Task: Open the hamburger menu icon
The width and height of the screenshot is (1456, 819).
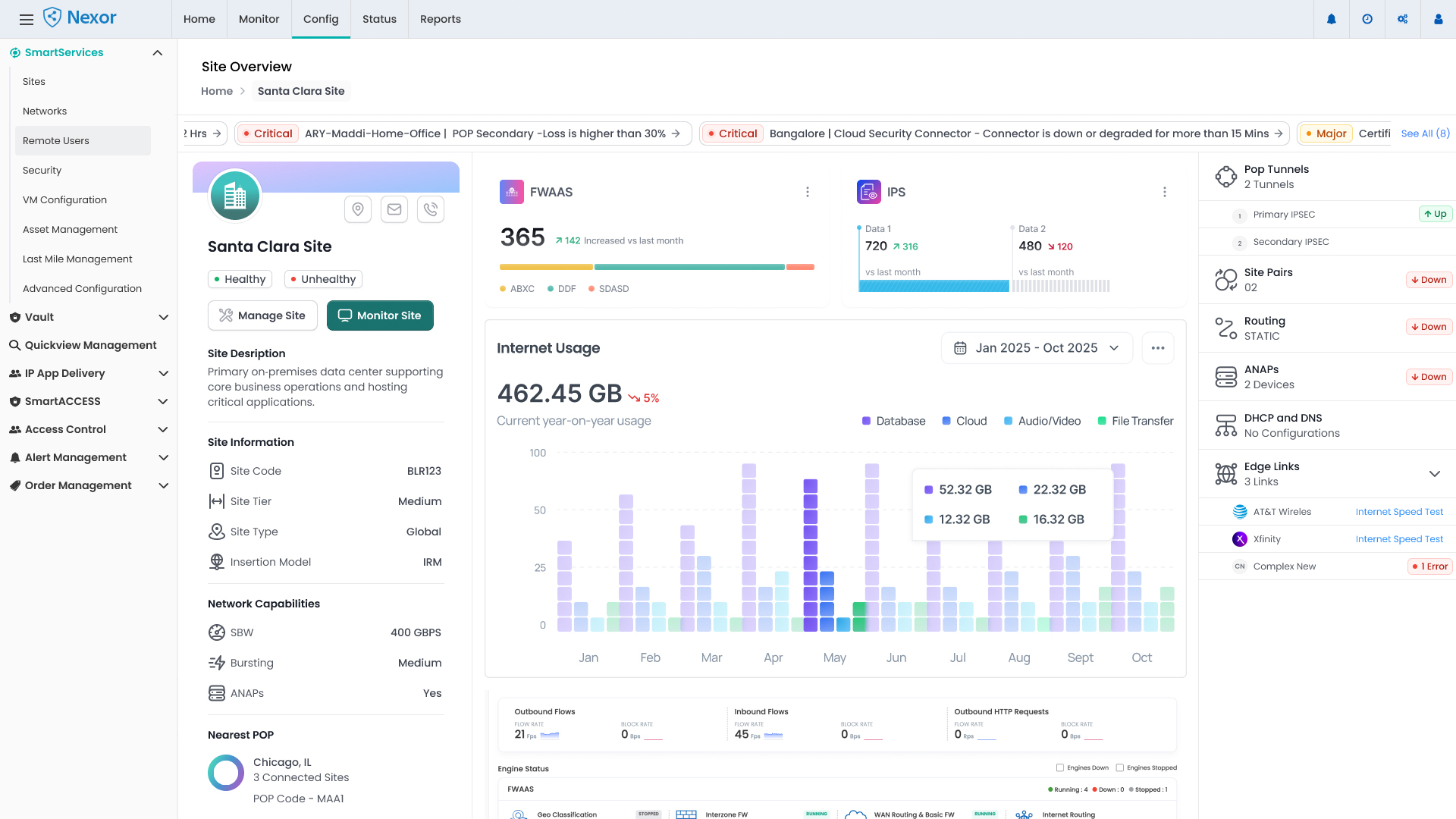Action: click(x=27, y=20)
